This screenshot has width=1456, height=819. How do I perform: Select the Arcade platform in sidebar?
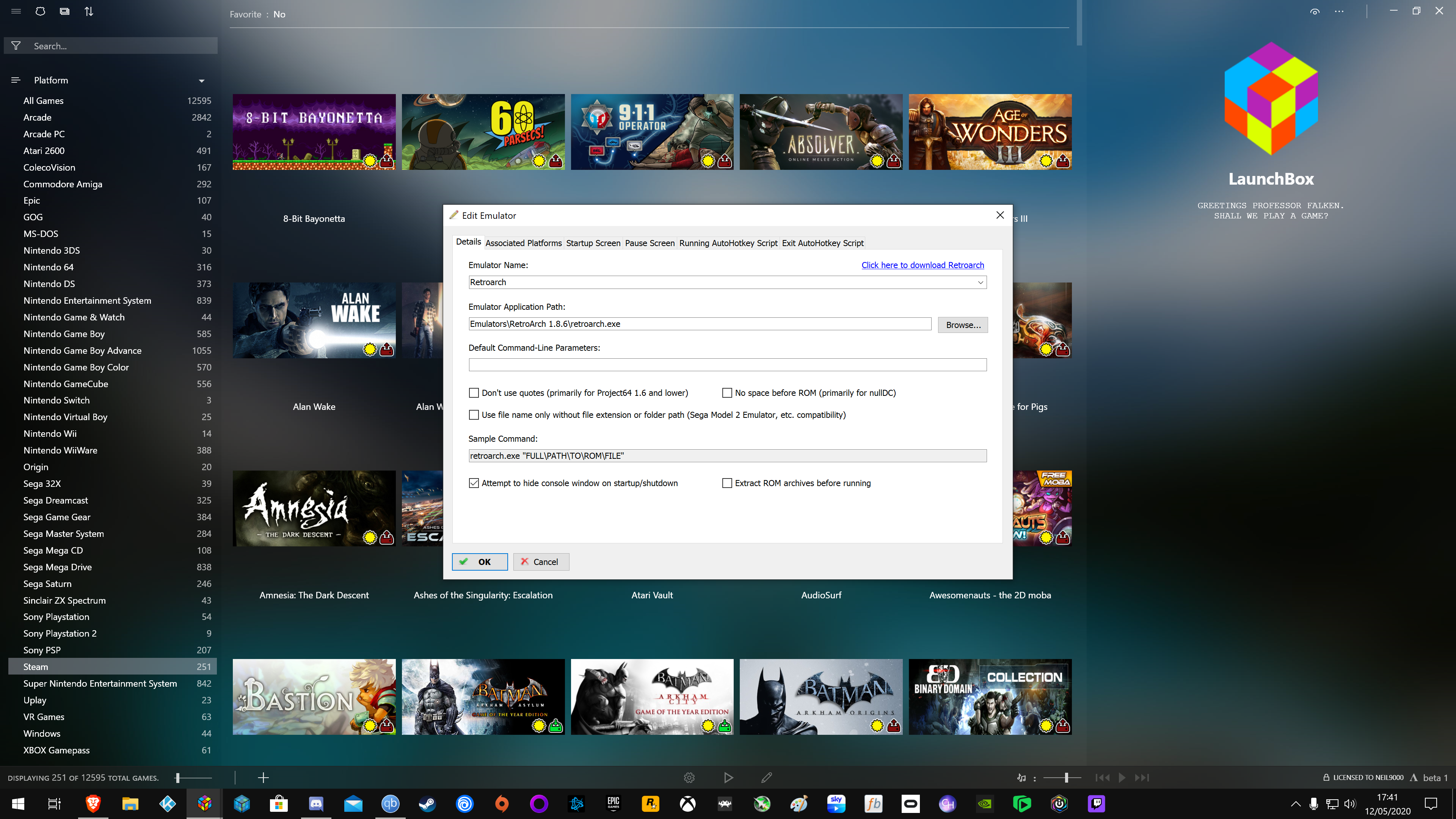[113, 118]
